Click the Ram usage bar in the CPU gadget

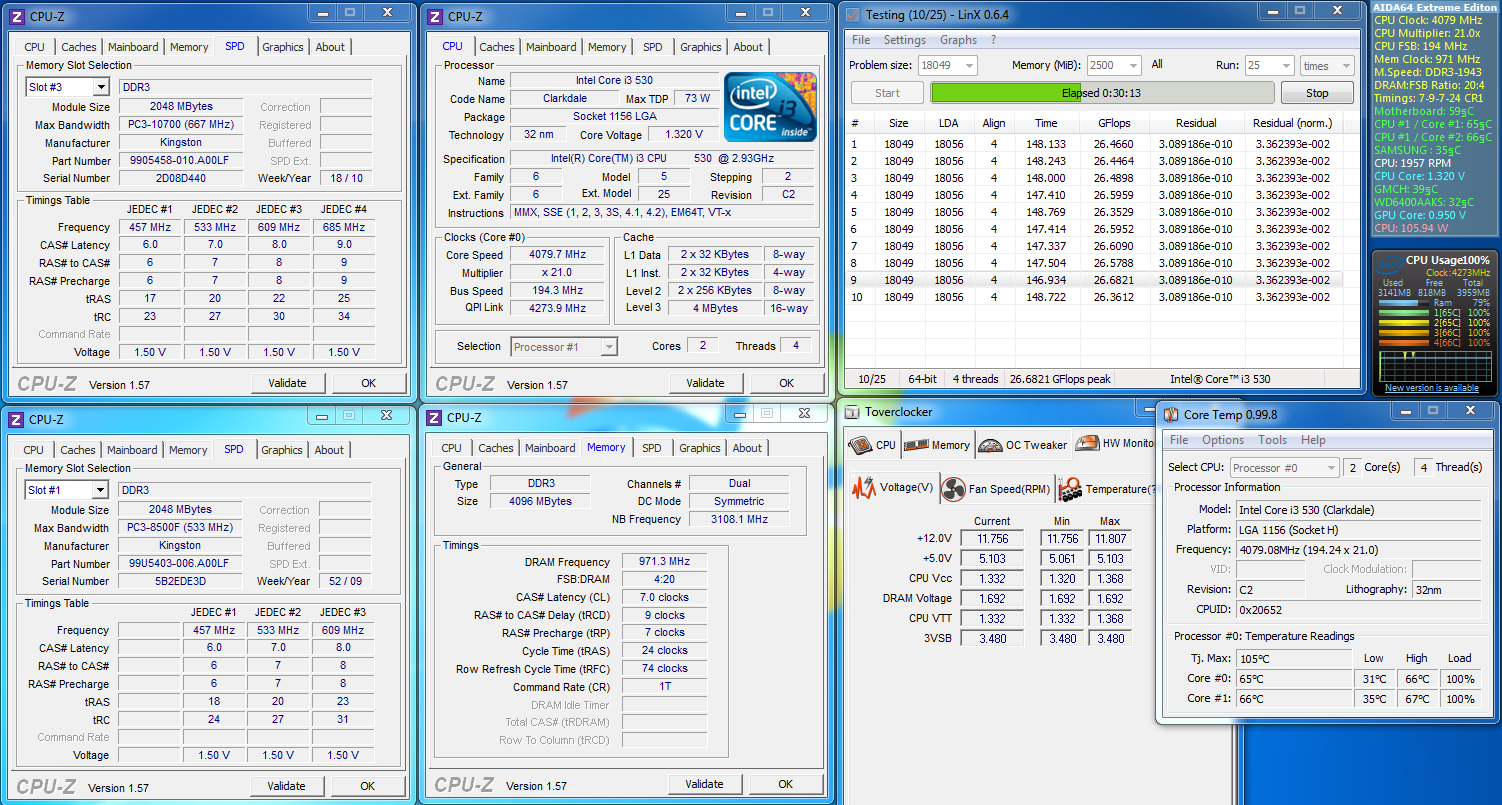pyautogui.click(x=1402, y=302)
